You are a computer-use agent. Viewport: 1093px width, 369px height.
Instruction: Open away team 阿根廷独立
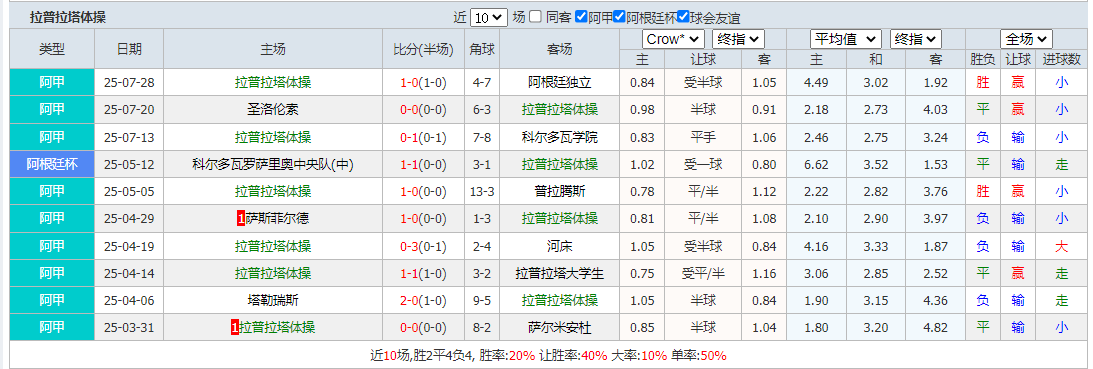click(x=560, y=83)
